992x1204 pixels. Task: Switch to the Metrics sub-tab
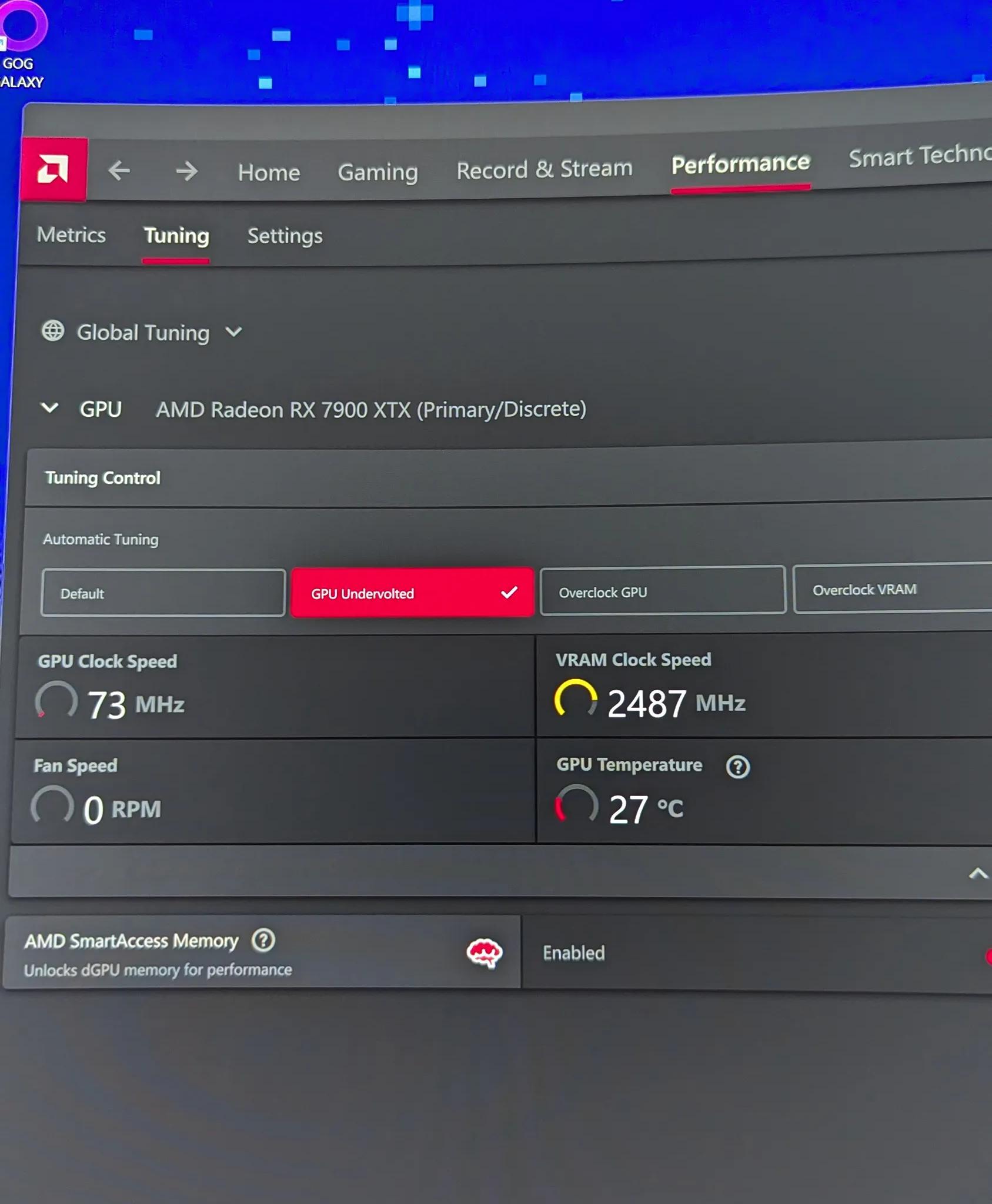71,235
